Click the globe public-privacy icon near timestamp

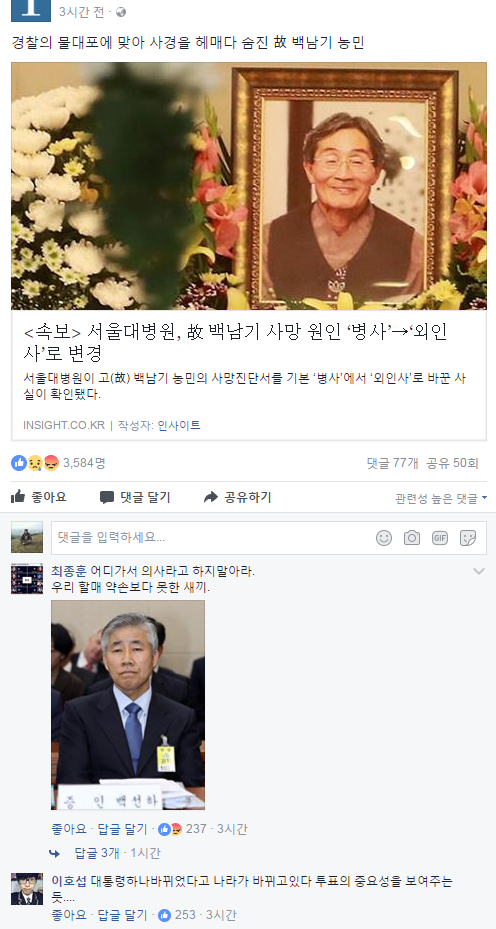[121, 12]
